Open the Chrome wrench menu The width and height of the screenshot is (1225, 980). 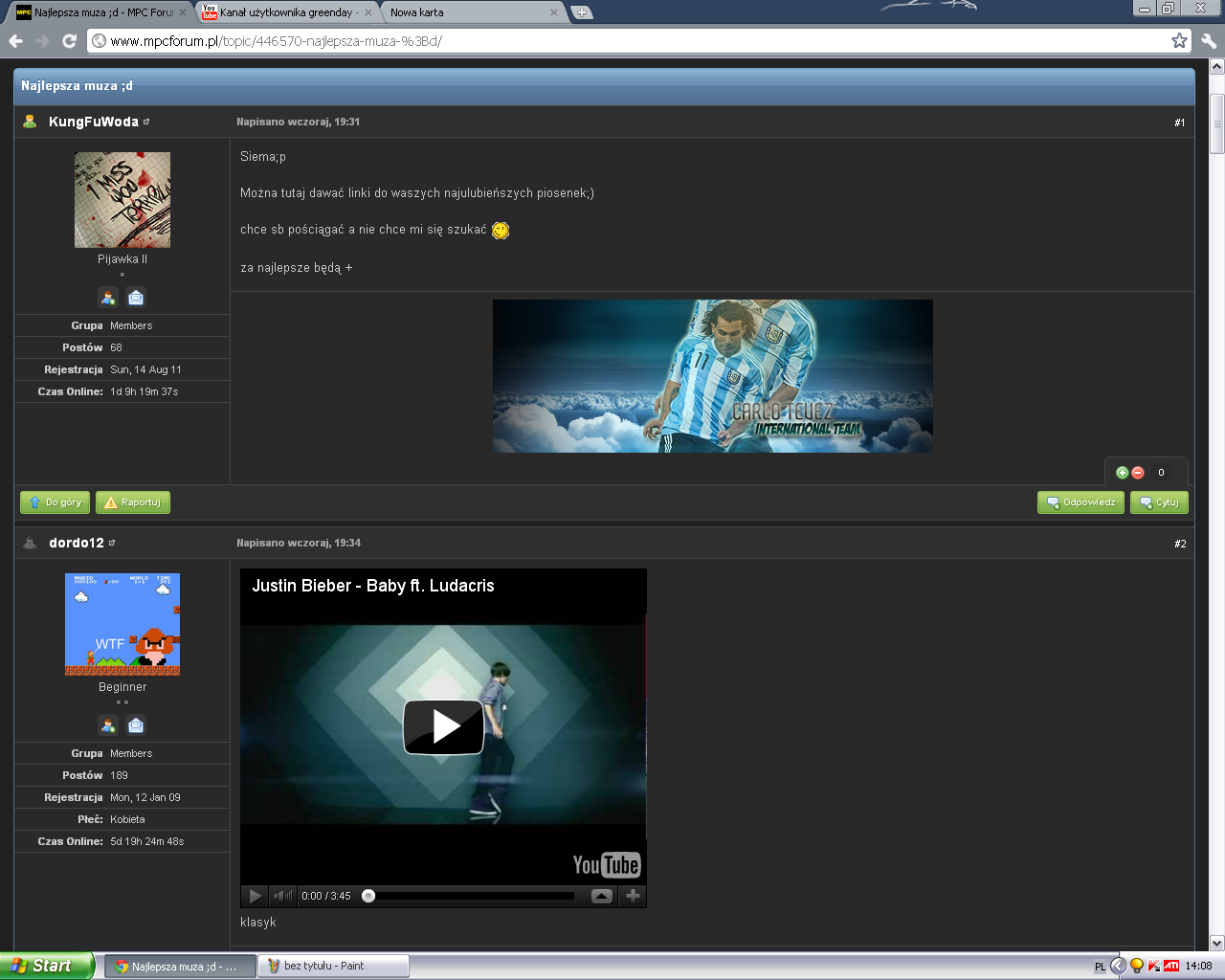pyautogui.click(x=1208, y=41)
